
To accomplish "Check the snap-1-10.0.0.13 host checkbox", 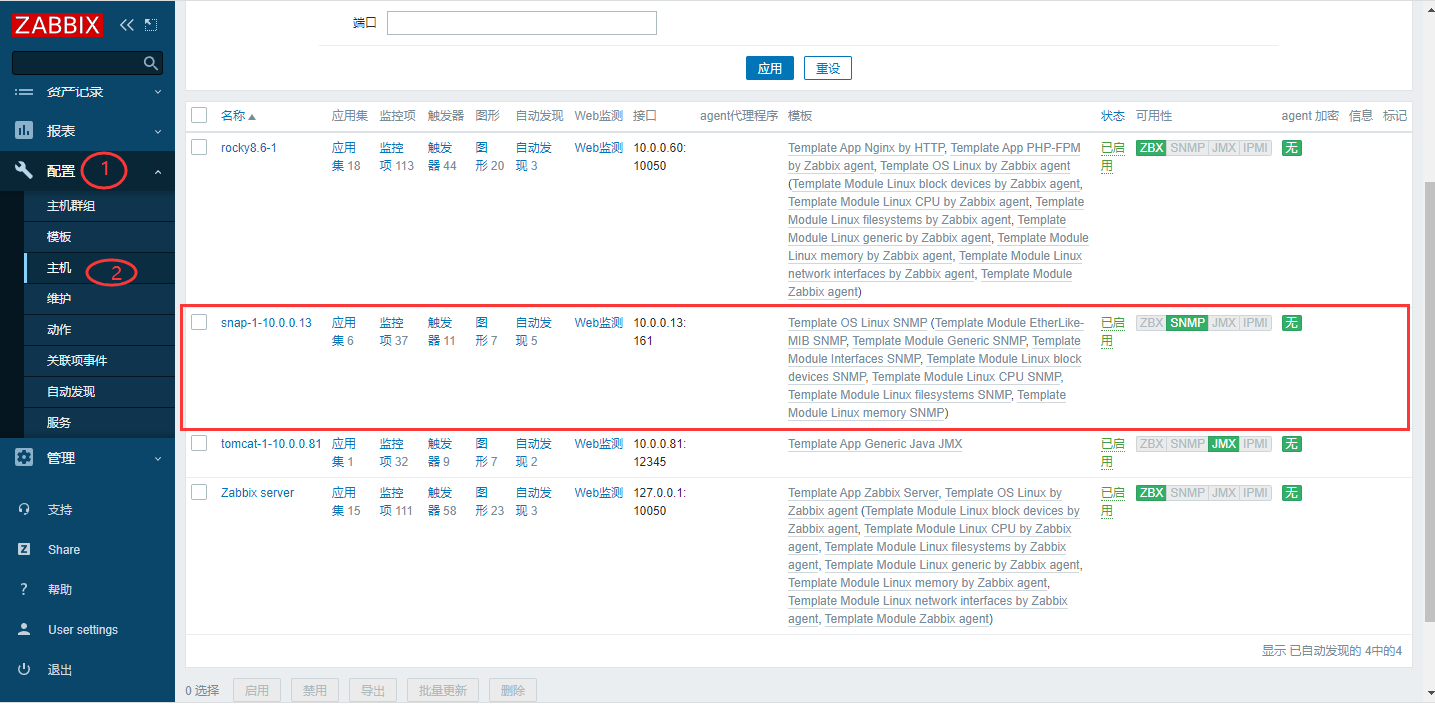I will click(x=199, y=322).
